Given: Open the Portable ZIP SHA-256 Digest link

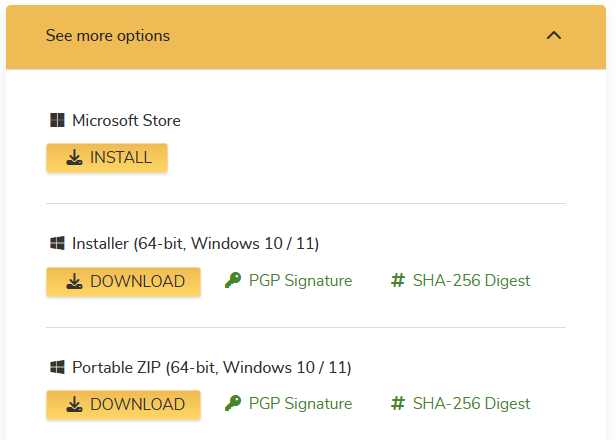Looking at the screenshot, I should 471,404.
